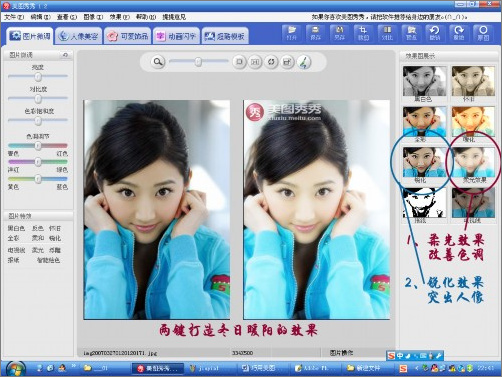Click the 打开 (Open) toolbar icon
Image resolution: width=502 pixels, height=377 pixels.
pos(292,33)
